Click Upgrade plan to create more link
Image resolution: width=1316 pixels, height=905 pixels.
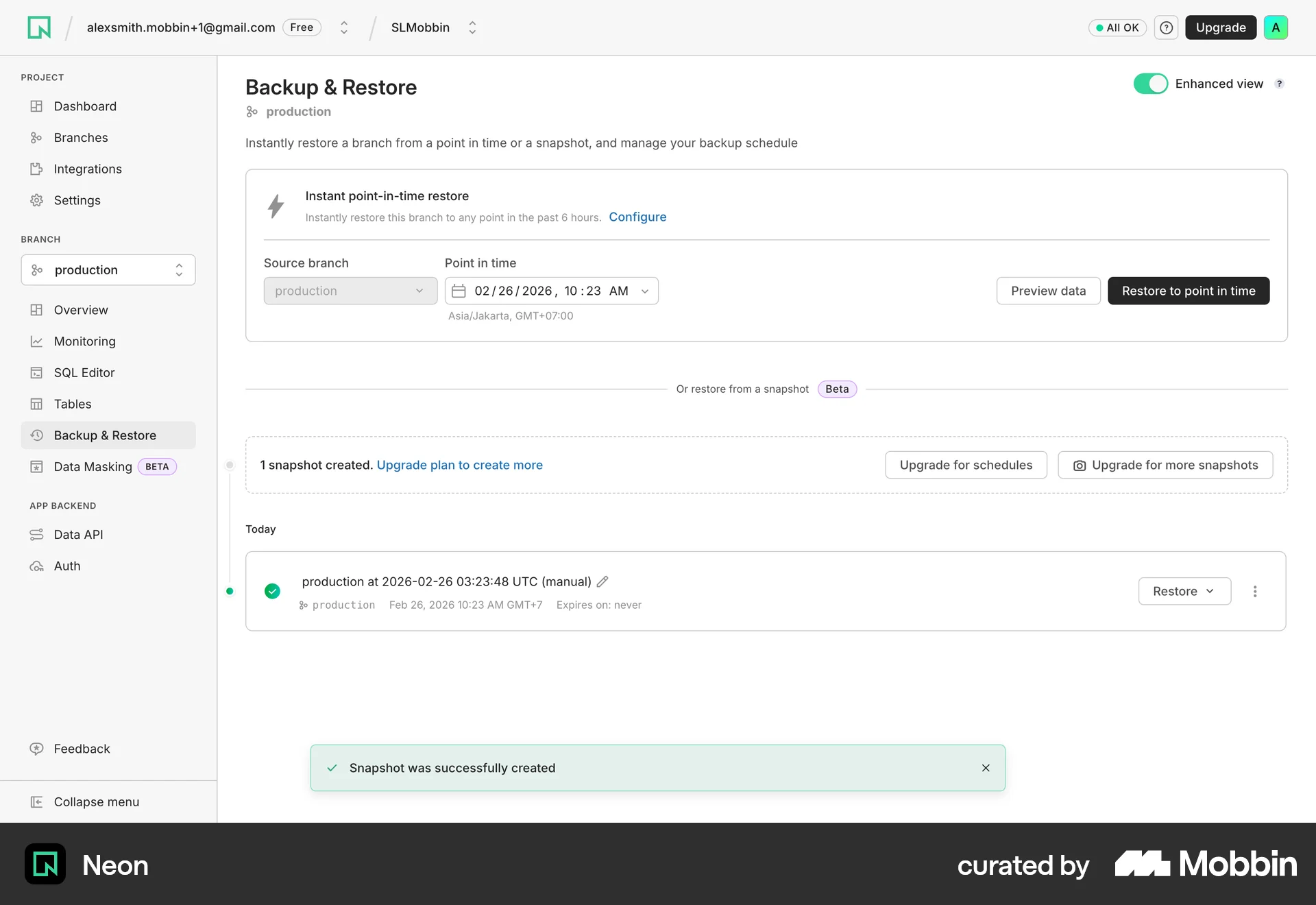pos(460,465)
